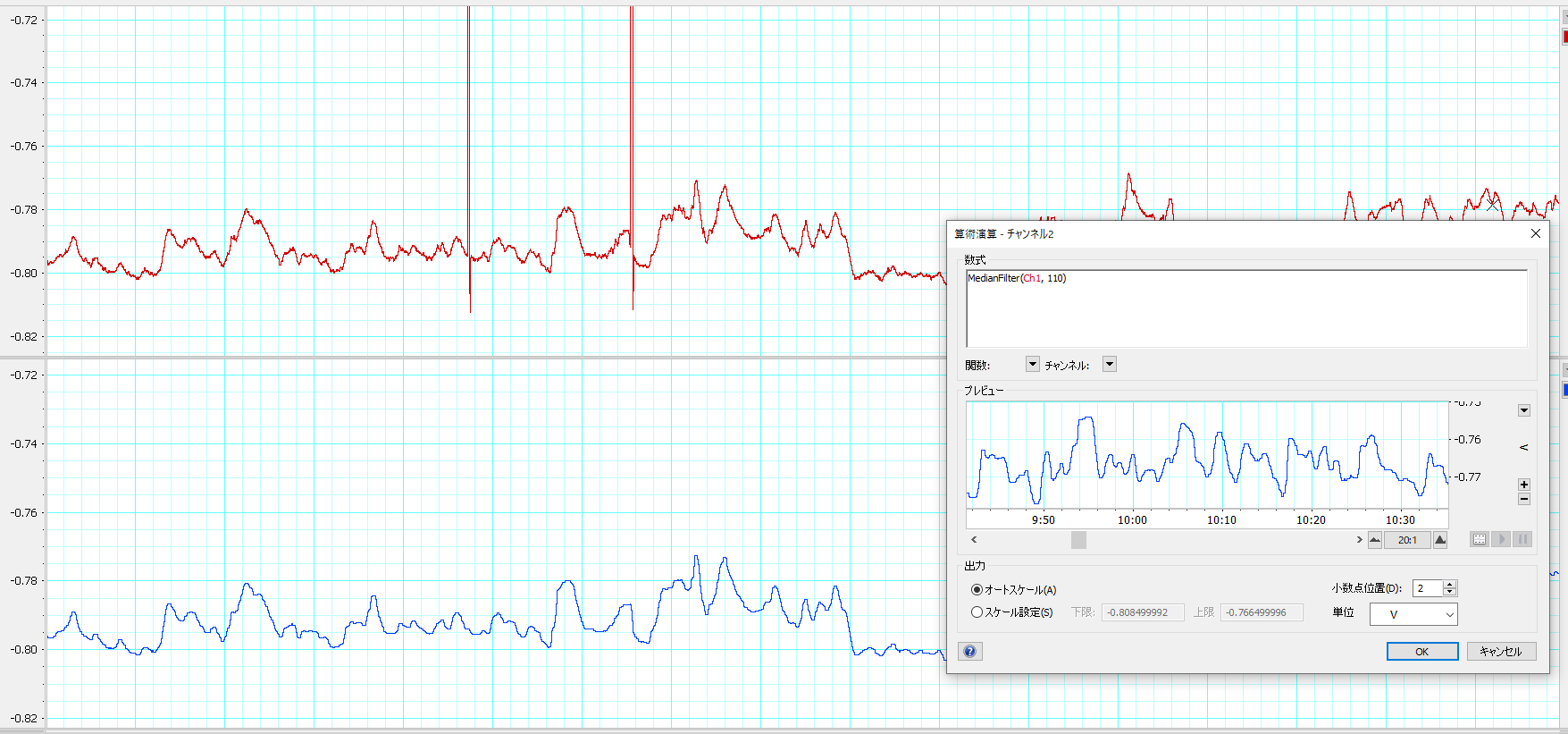The height and width of the screenshot is (734, 1568).
Task: Decrease decimal places with down spinner
Action: tap(1450, 593)
